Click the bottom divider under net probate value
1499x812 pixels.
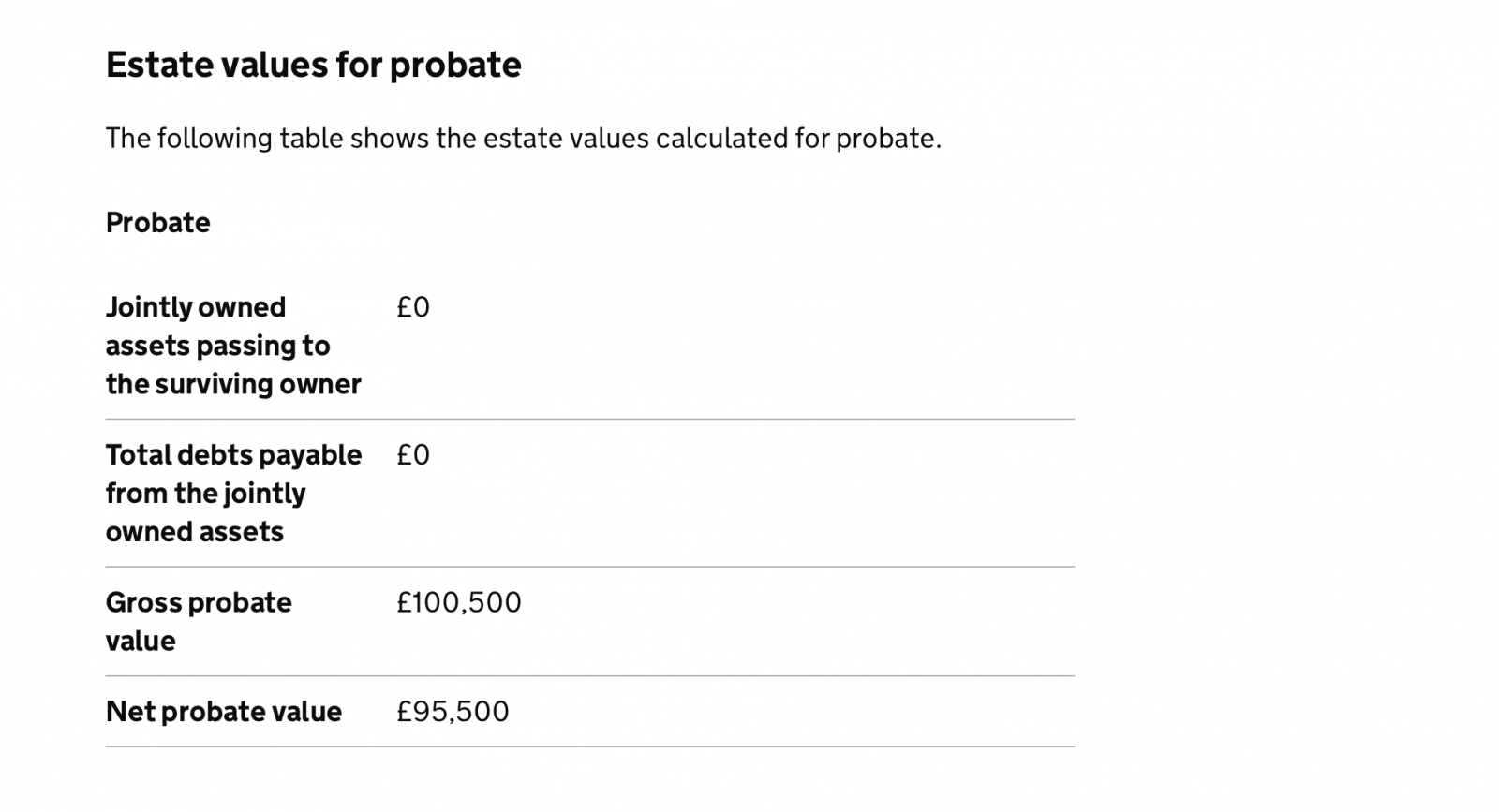[590, 746]
